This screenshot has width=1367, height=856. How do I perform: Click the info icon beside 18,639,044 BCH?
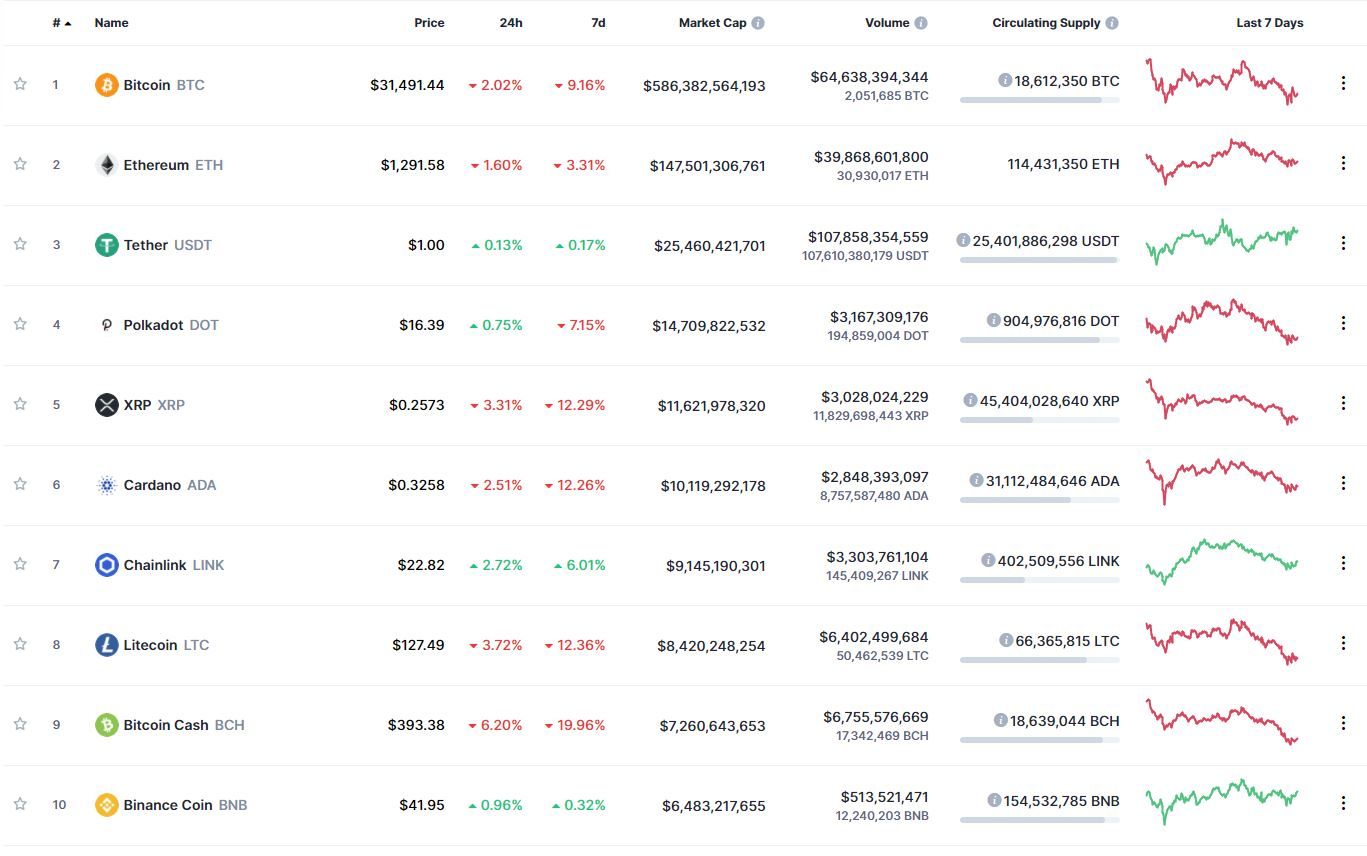pyautogui.click(x=1000, y=721)
